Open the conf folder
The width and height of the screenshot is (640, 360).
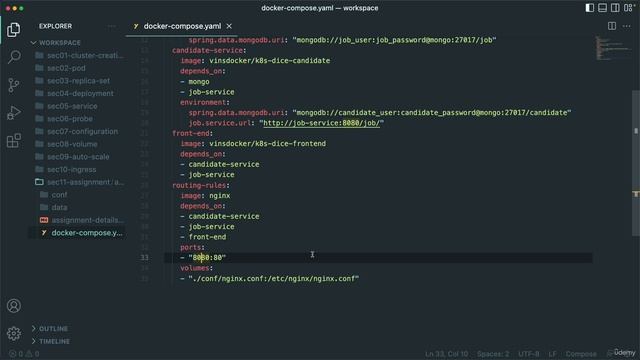(54, 195)
